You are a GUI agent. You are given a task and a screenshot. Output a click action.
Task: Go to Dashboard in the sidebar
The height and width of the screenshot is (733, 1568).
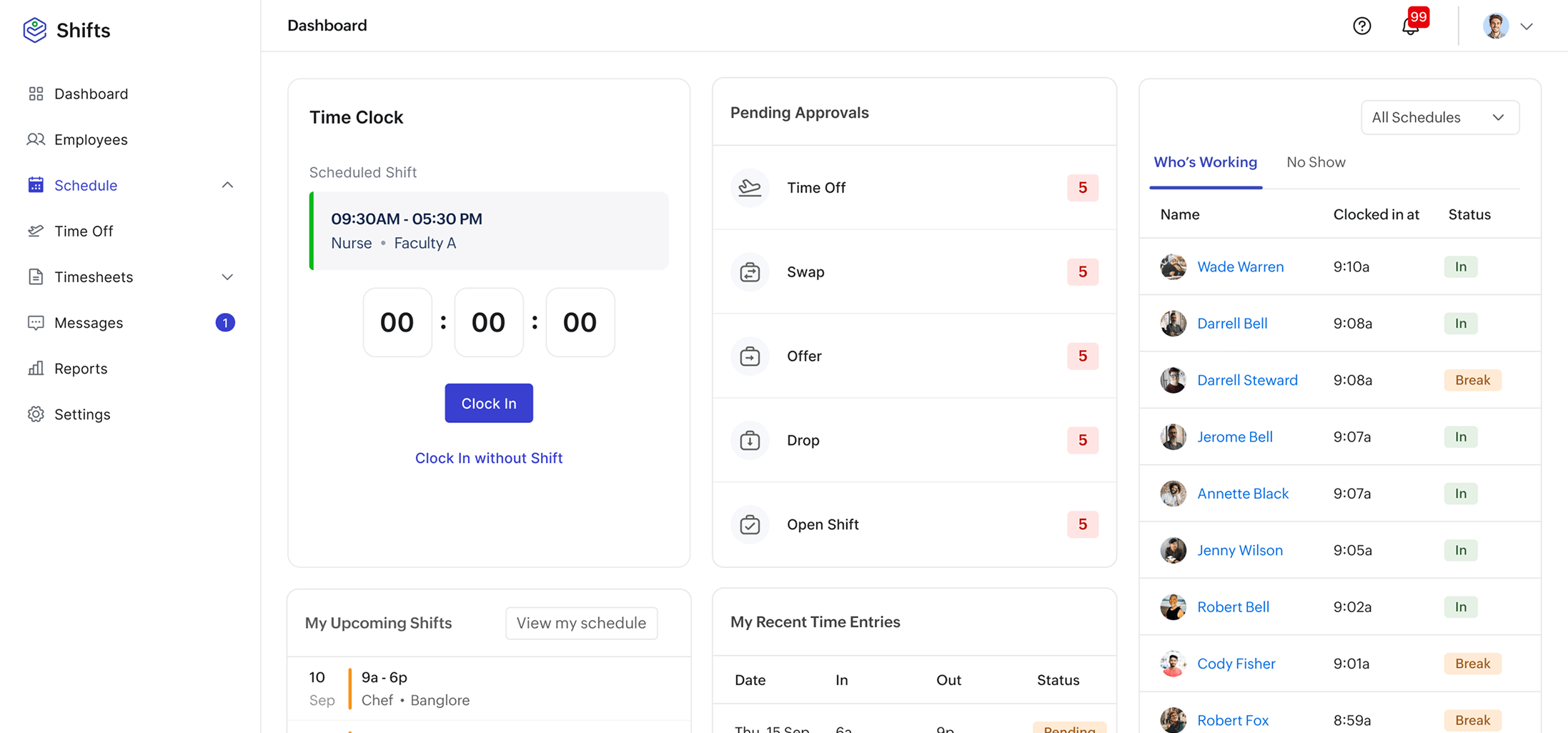pyautogui.click(x=91, y=94)
